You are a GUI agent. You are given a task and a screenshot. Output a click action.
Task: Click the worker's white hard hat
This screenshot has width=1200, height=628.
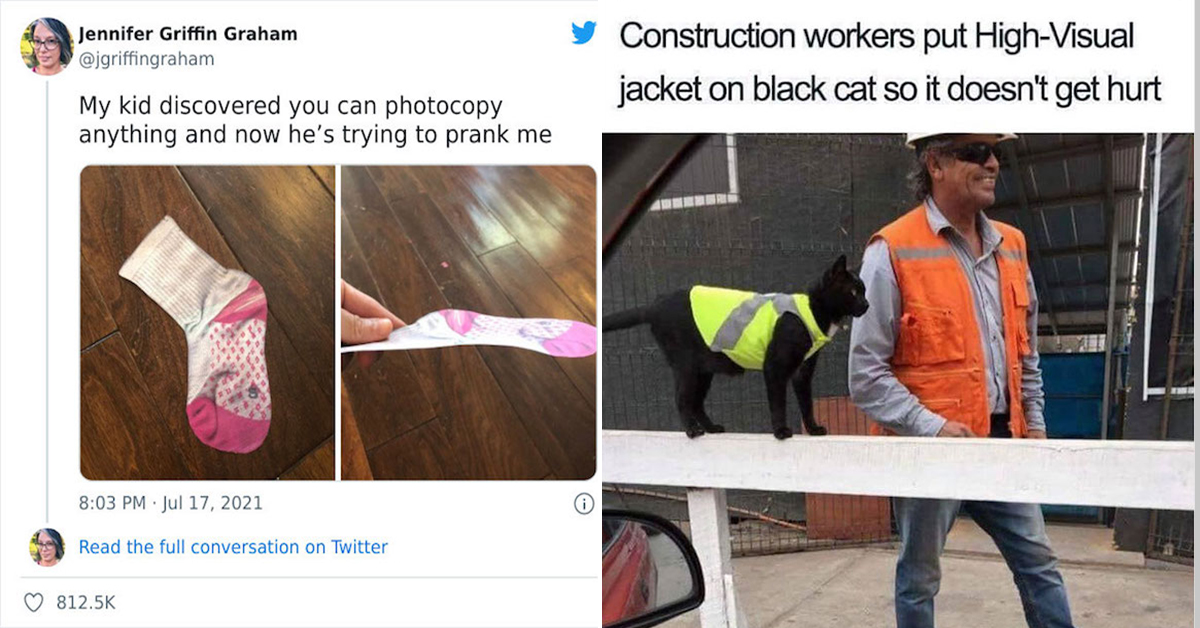tap(958, 139)
